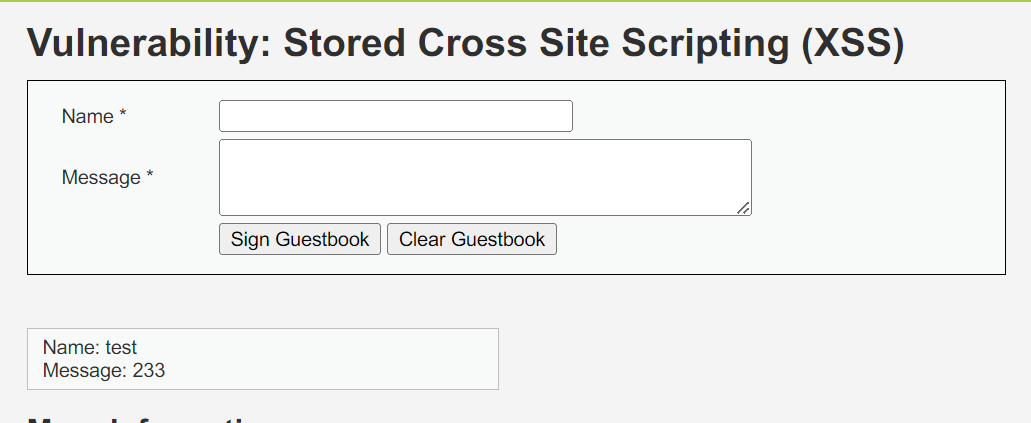
Task: Click the number "233" in the guestbook entry
Action: [149, 371]
